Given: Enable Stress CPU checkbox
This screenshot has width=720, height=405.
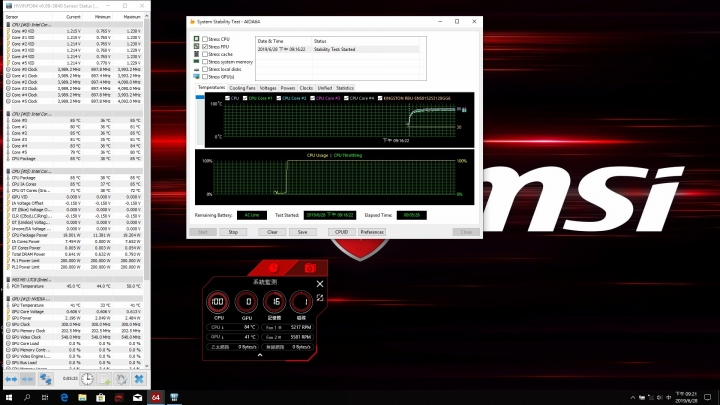Looking at the screenshot, I should click(x=205, y=39).
